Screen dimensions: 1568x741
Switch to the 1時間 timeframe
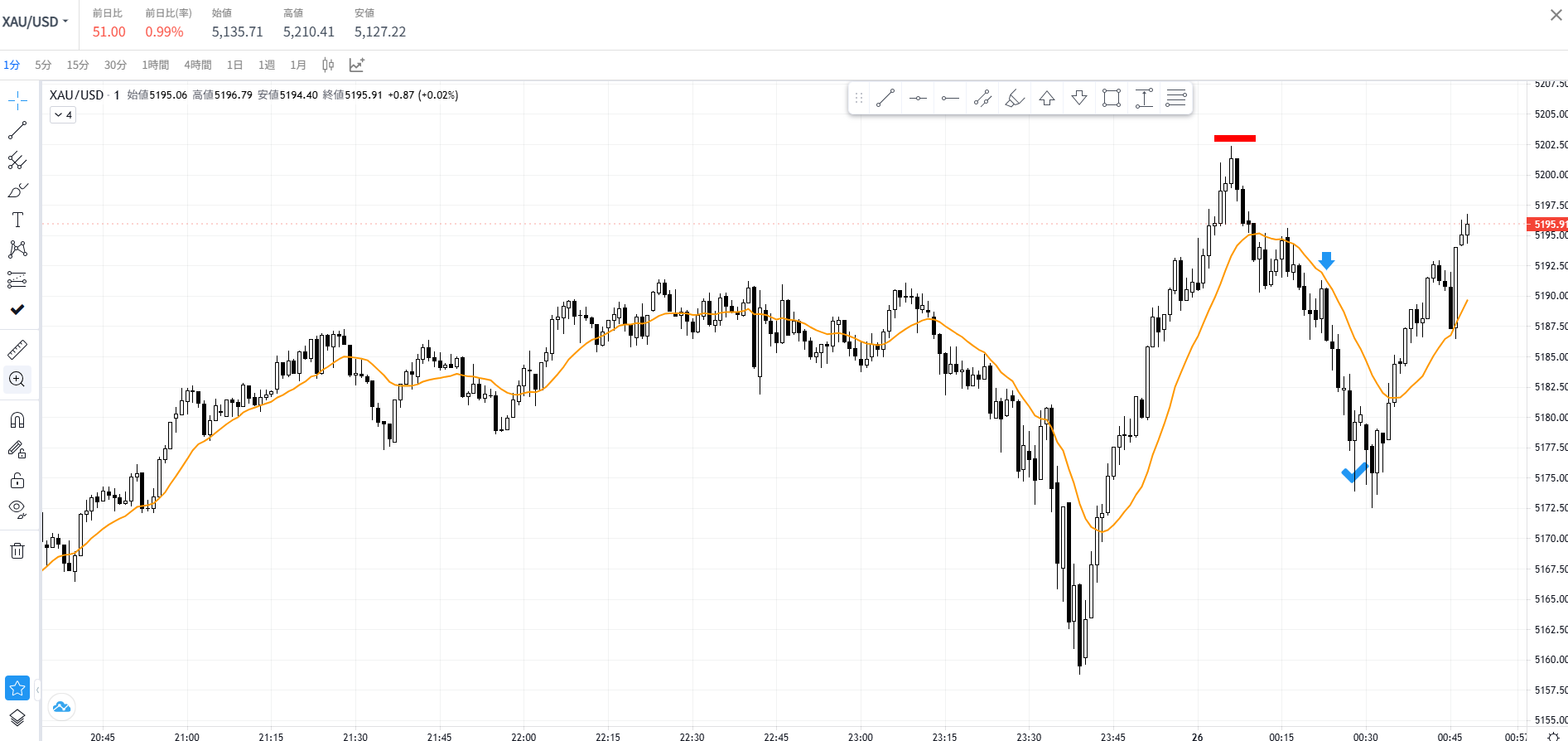[155, 65]
